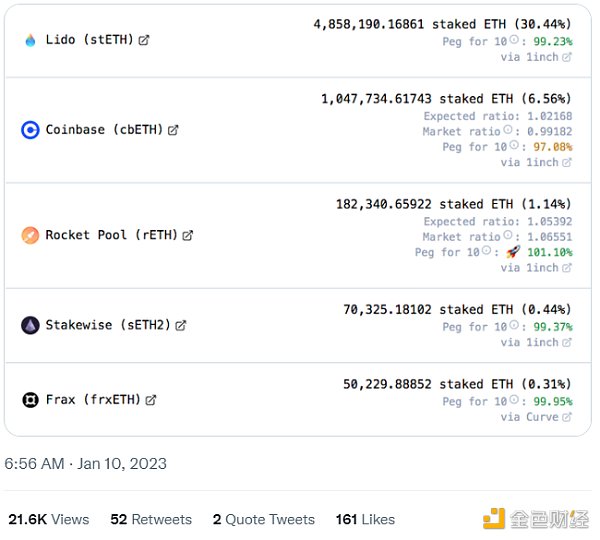The width and height of the screenshot is (600, 540).
Task: Click the Coinbase blue circle logo
Action: coord(30,130)
